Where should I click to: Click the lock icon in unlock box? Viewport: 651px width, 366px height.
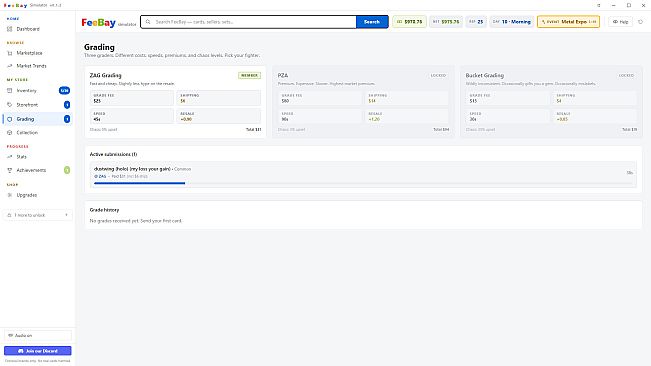[x=10, y=215]
